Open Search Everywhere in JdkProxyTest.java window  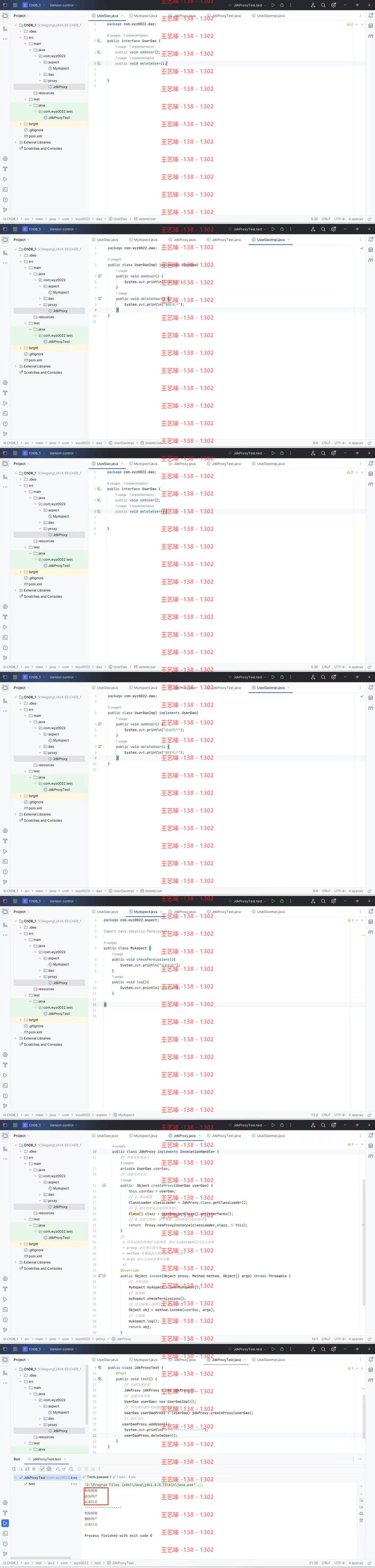coord(323,1349)
